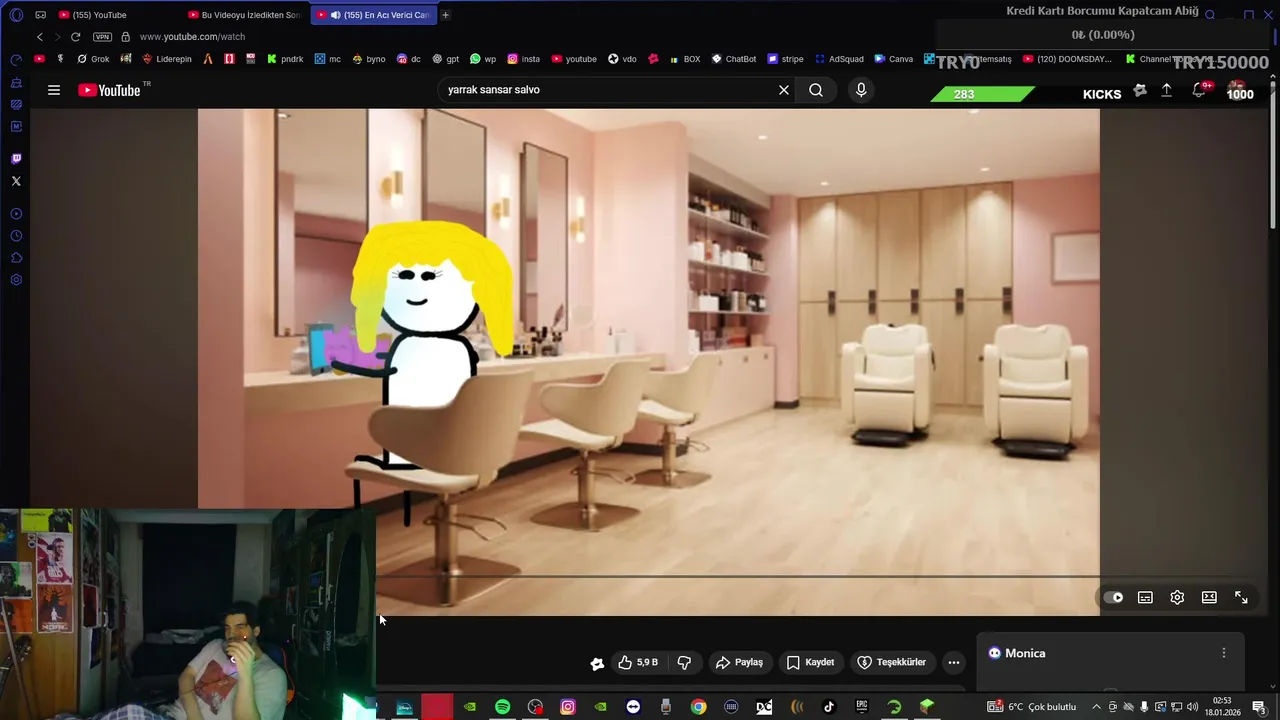
Task: Open YouTube notifications bell
Action: pos(1199,91)
